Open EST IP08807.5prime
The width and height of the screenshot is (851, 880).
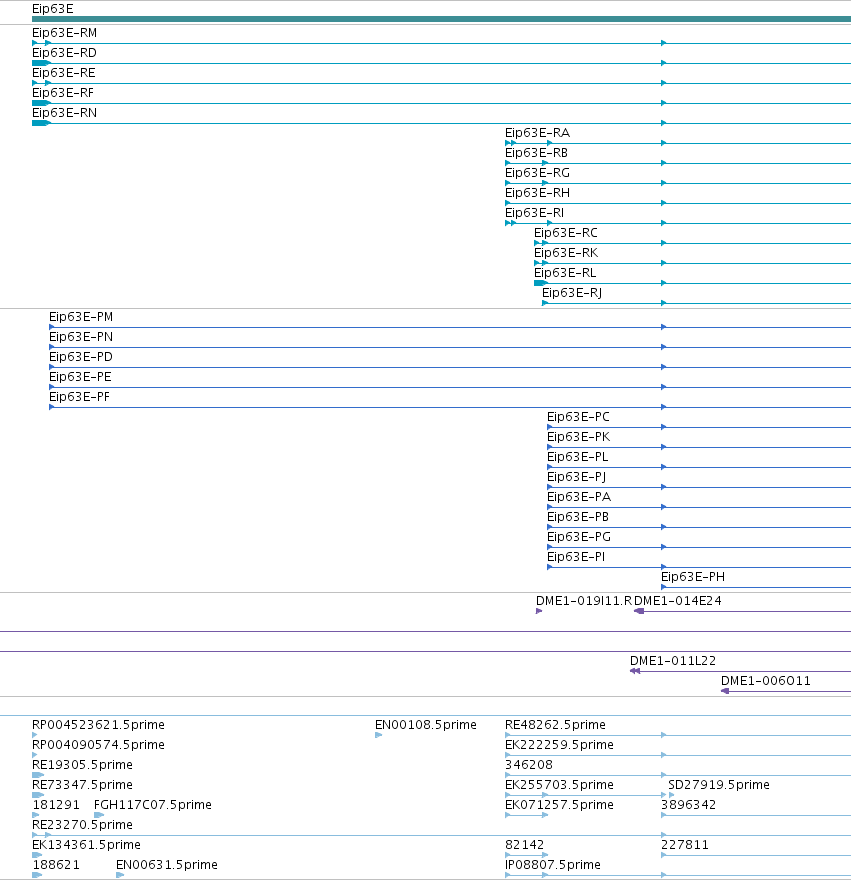coord(553,865)
